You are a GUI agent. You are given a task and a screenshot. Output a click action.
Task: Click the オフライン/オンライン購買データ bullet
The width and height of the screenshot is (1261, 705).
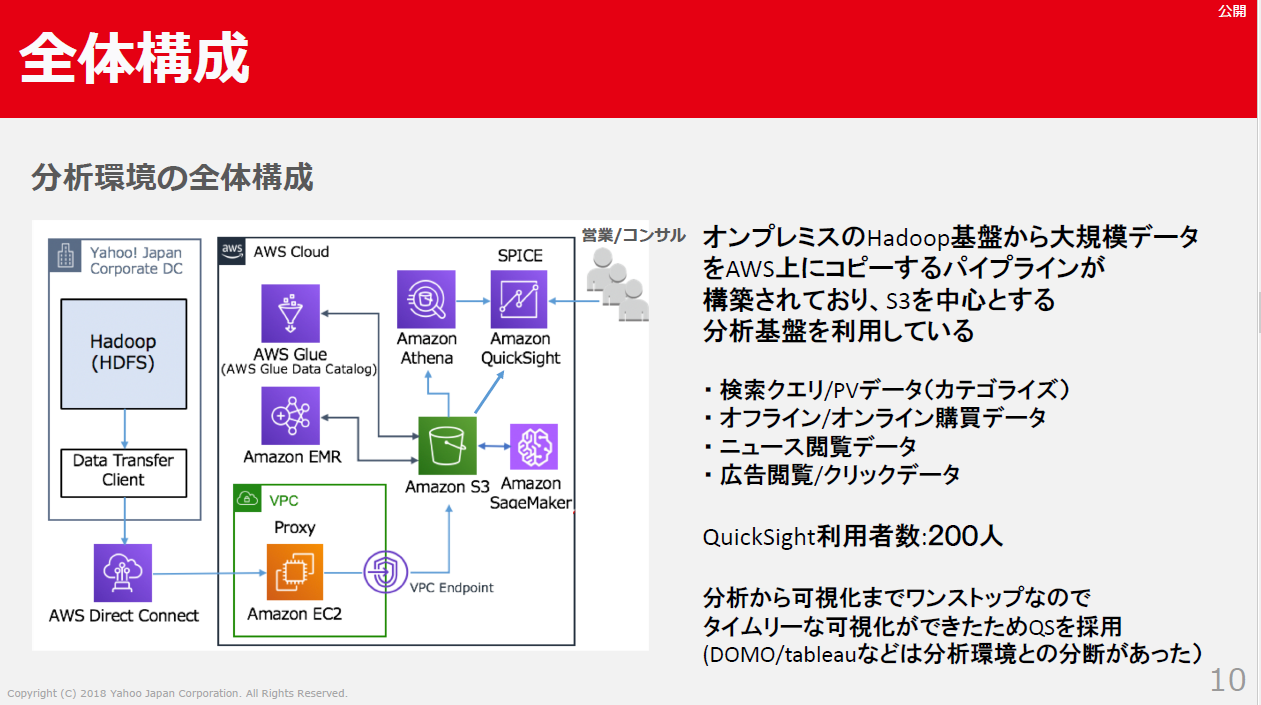[x=874, y=418]
